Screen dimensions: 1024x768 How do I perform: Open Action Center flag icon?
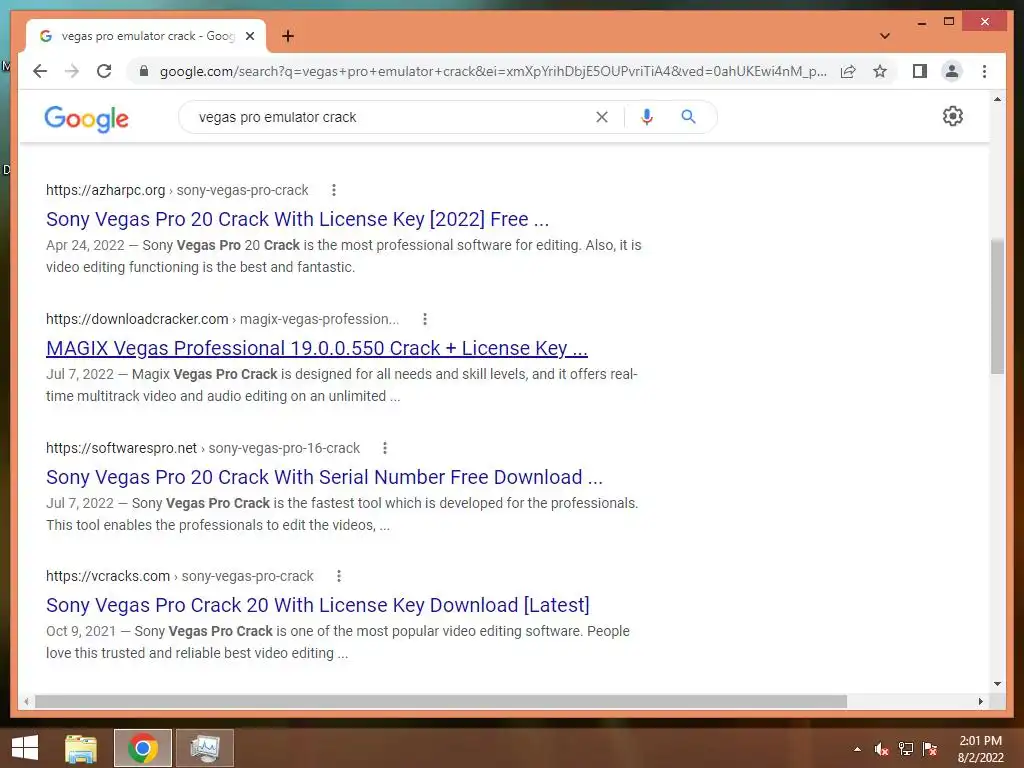[x=930, y=749]
